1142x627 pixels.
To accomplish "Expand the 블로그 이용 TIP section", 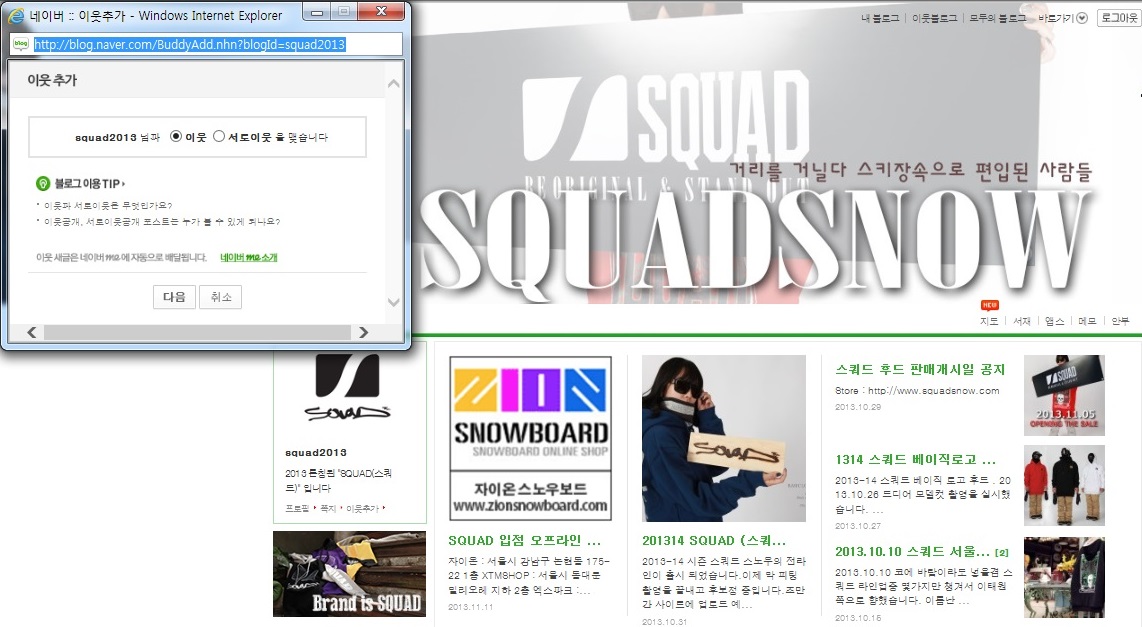I will pos(90,184).
